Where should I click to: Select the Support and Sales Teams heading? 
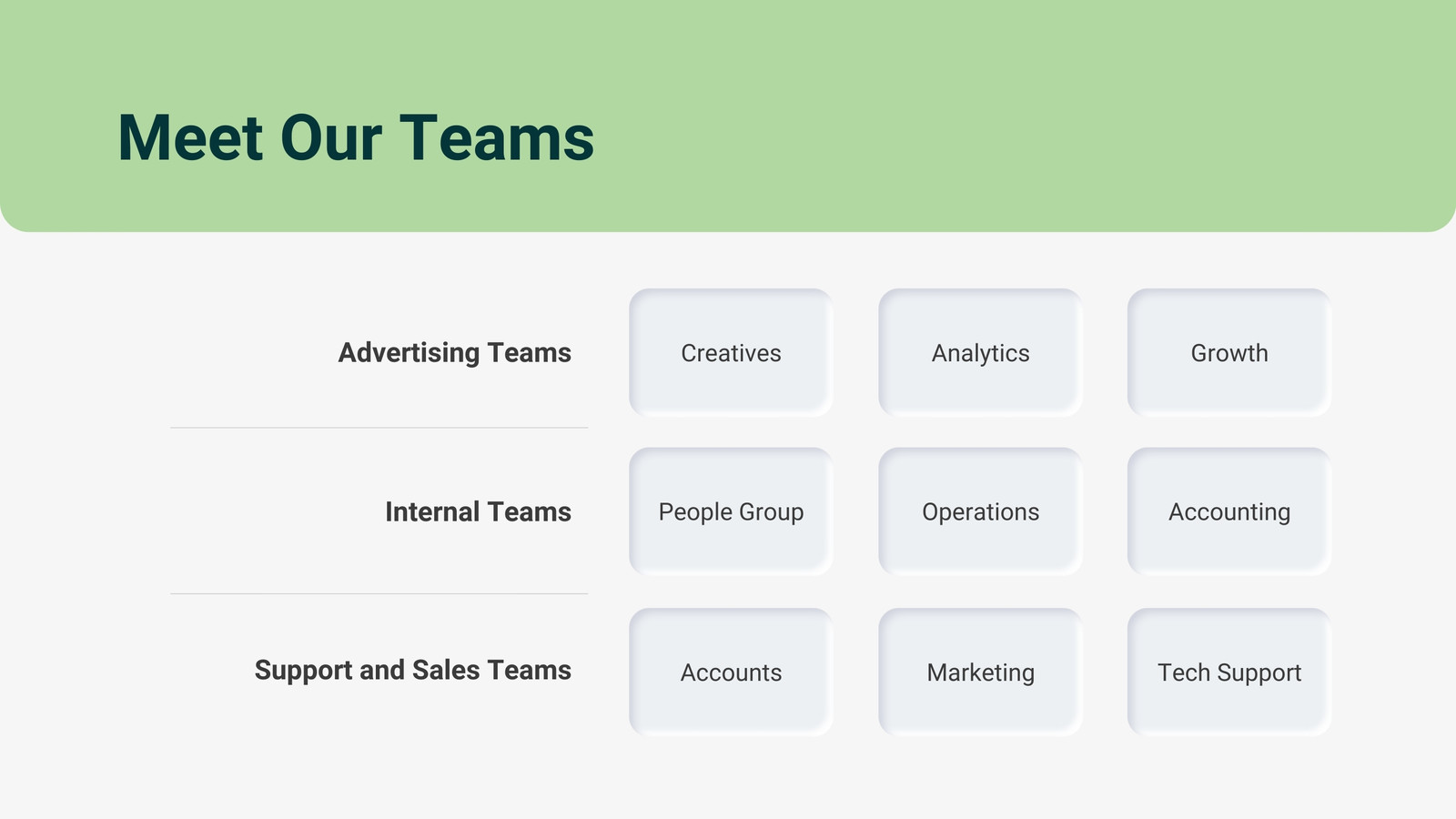pyautogui.click(x=413, y=670)
